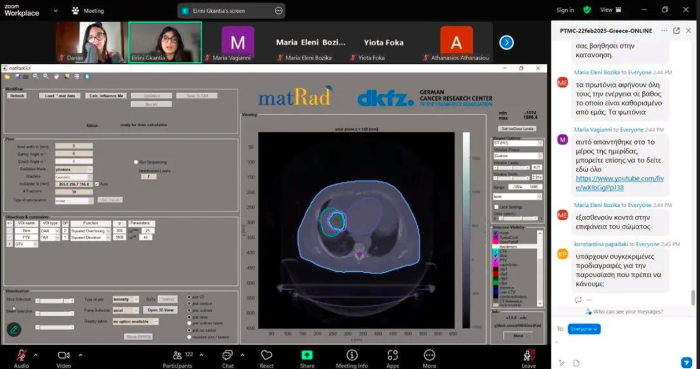Screen dimensions: 700x369
Task: Toggle the Auto isocenter checkbox
Action: 97,184
